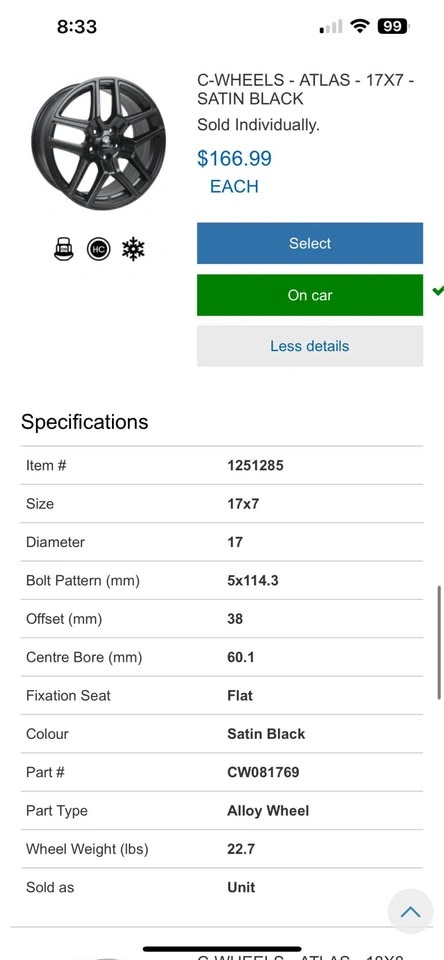Tap the Item # 1251285 row
This screenshot has width=444, height=960.
pos(222,465)
